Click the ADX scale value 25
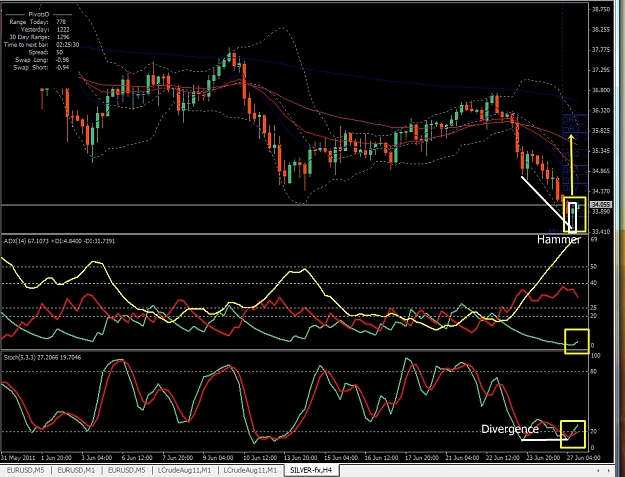 594,308
